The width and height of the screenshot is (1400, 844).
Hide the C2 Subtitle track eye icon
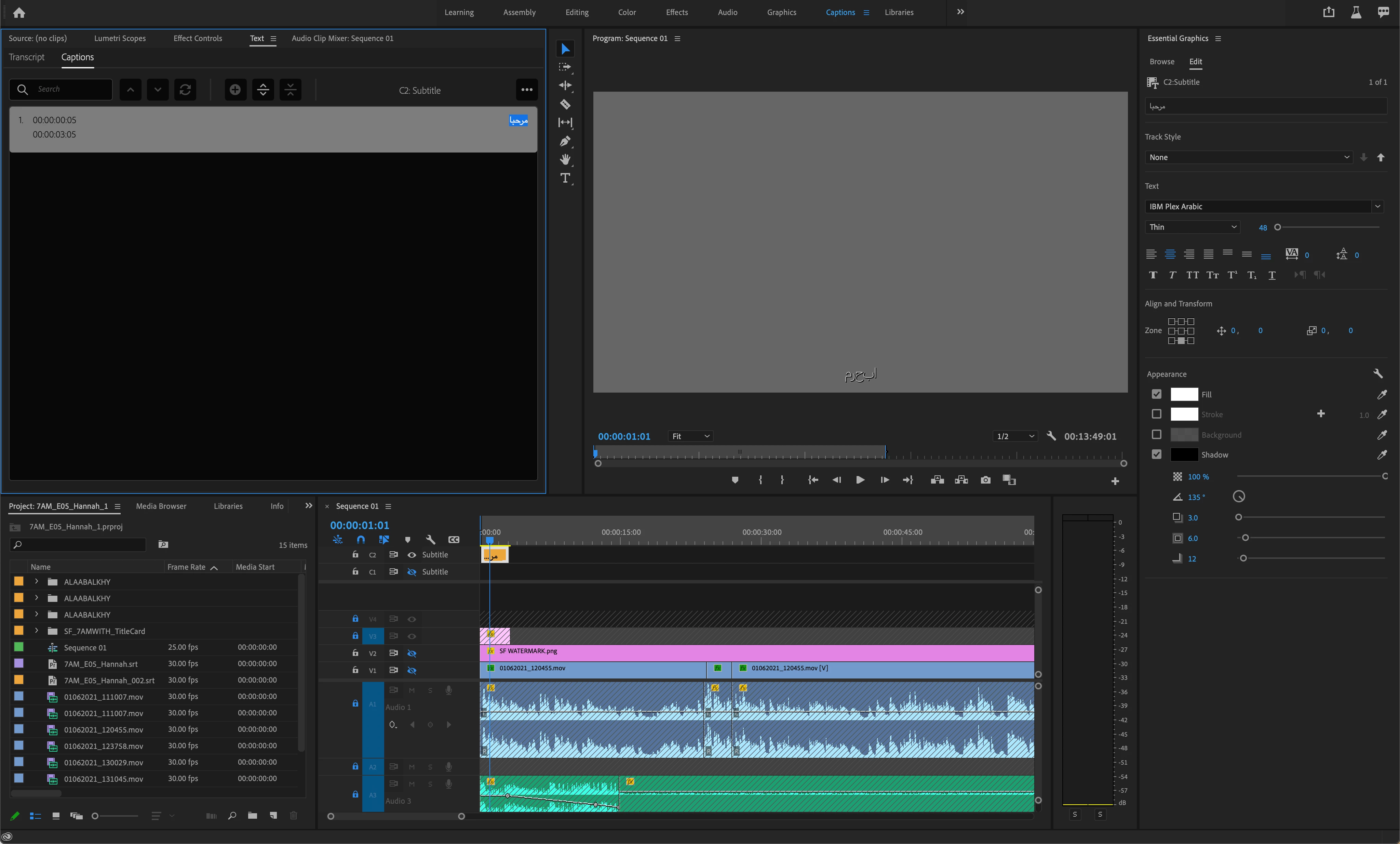coord(412,555)
